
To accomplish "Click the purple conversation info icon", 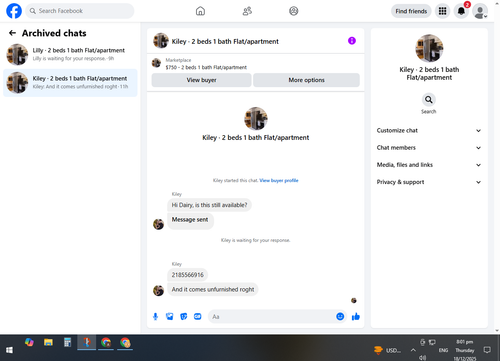I will [352, 41].
